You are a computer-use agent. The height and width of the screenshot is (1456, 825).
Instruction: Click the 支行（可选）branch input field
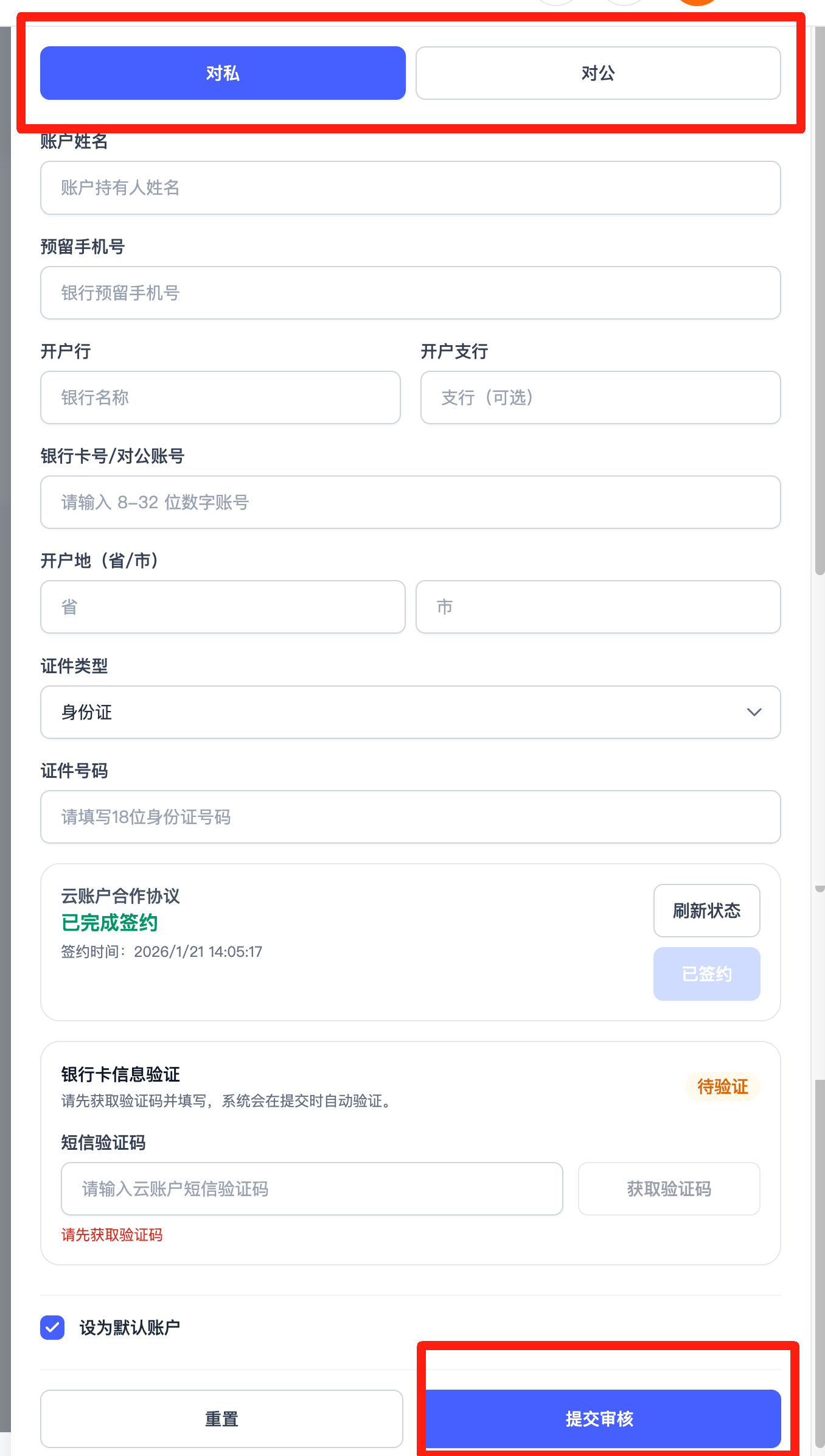point(600,397)
